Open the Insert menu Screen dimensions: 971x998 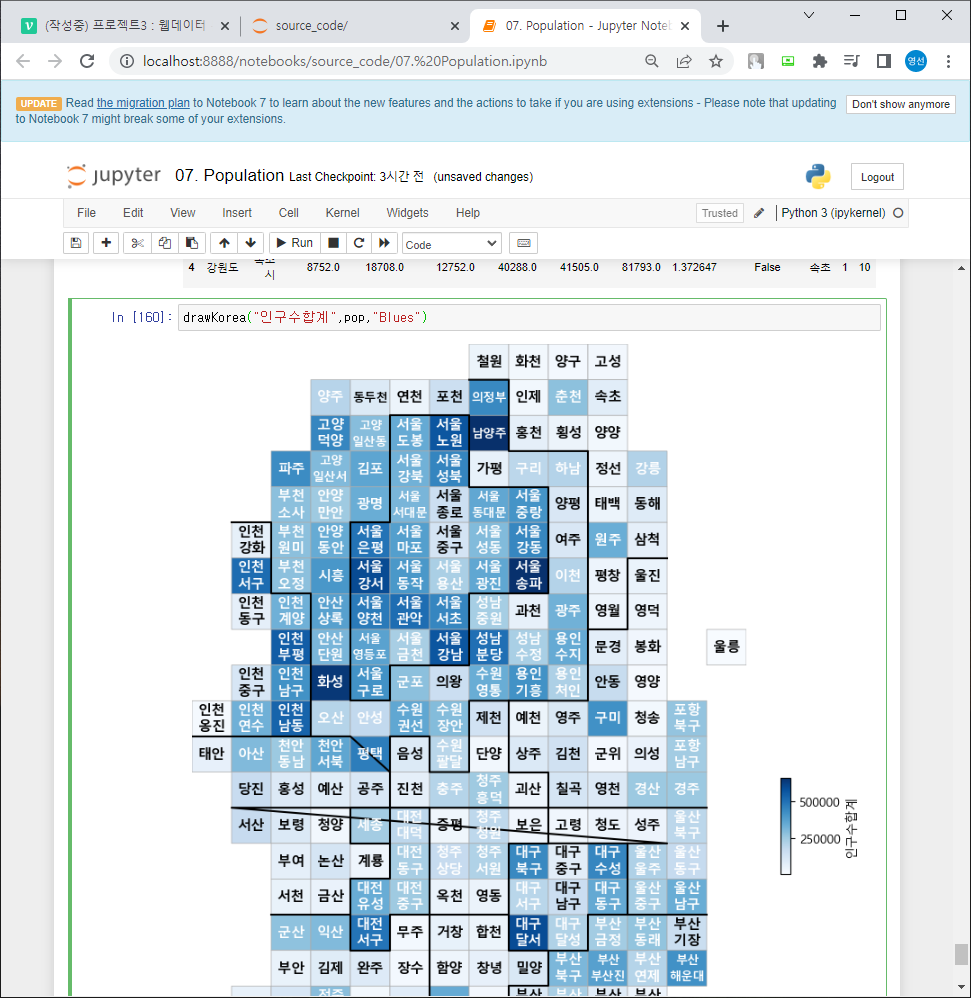tap(237, 213)
